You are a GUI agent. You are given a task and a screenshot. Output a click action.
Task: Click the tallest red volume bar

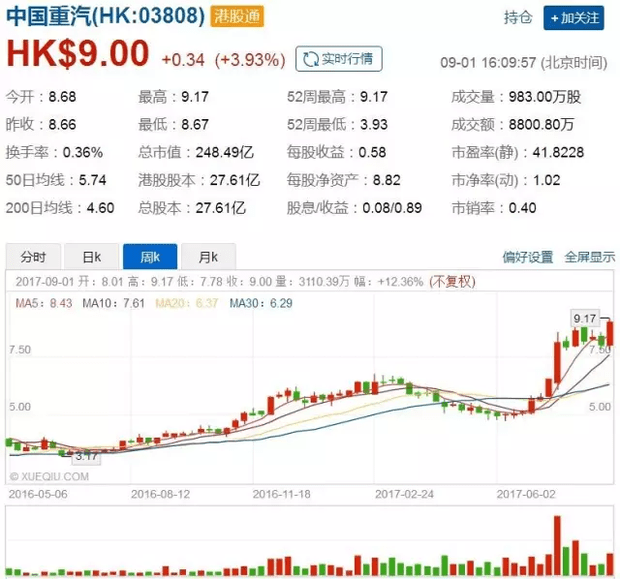[x=558, y=545]
